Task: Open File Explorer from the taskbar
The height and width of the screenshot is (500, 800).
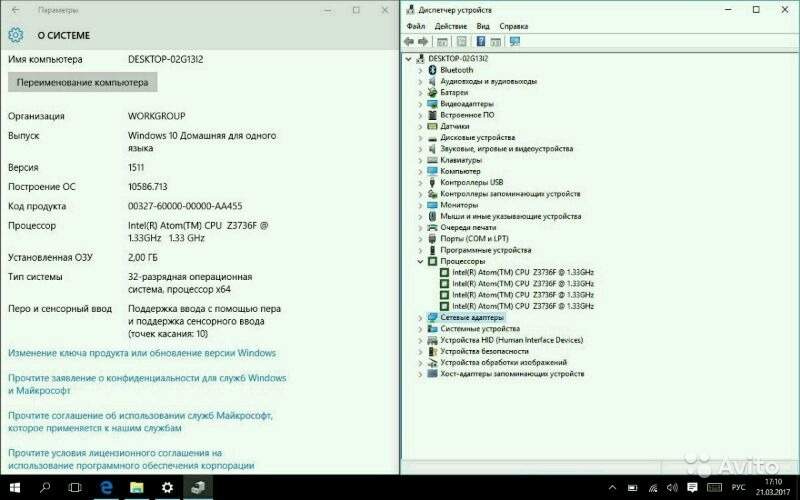Action: click(136, 487)
